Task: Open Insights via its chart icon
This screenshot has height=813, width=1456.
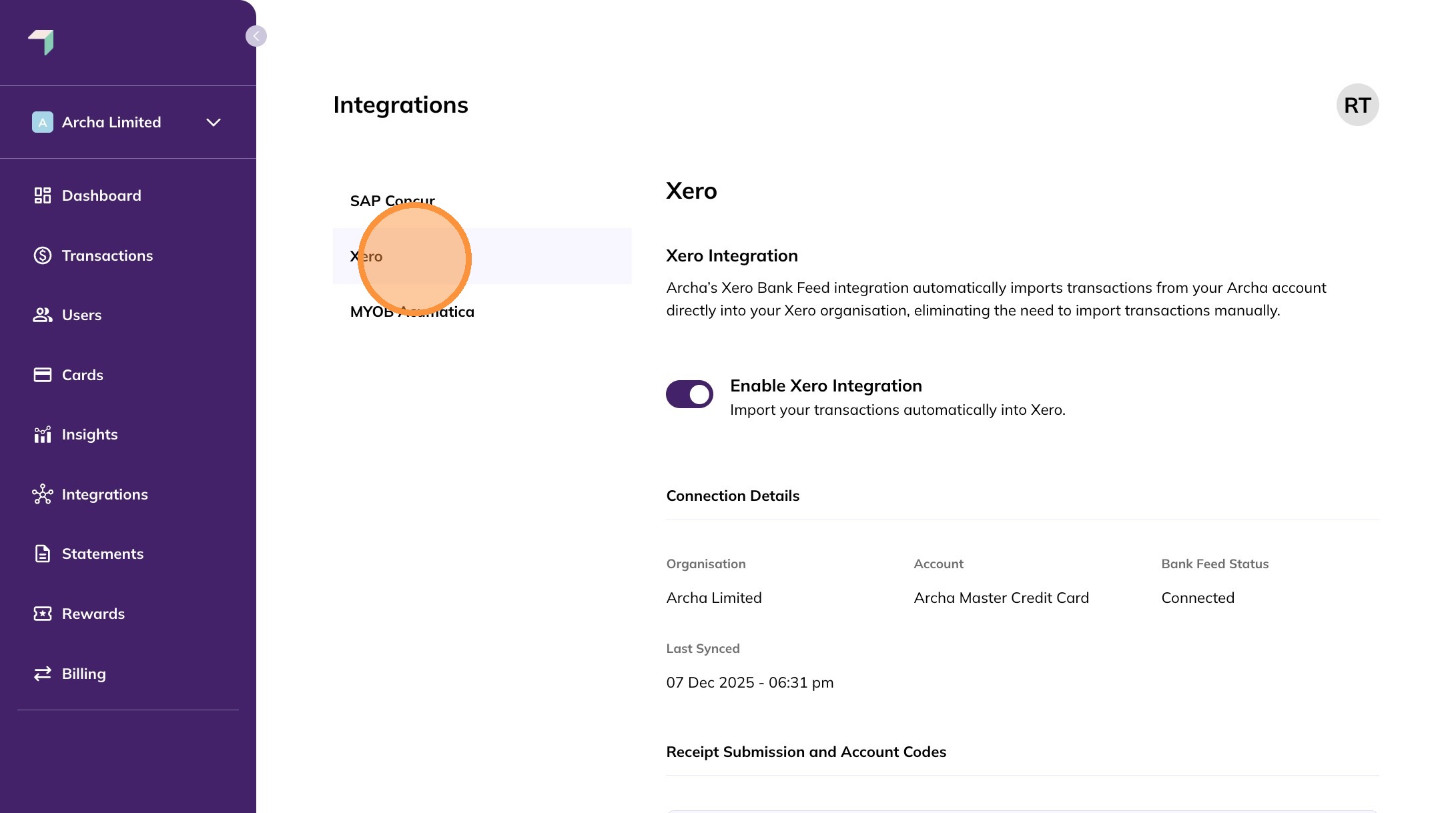Action: click(42, 434)
